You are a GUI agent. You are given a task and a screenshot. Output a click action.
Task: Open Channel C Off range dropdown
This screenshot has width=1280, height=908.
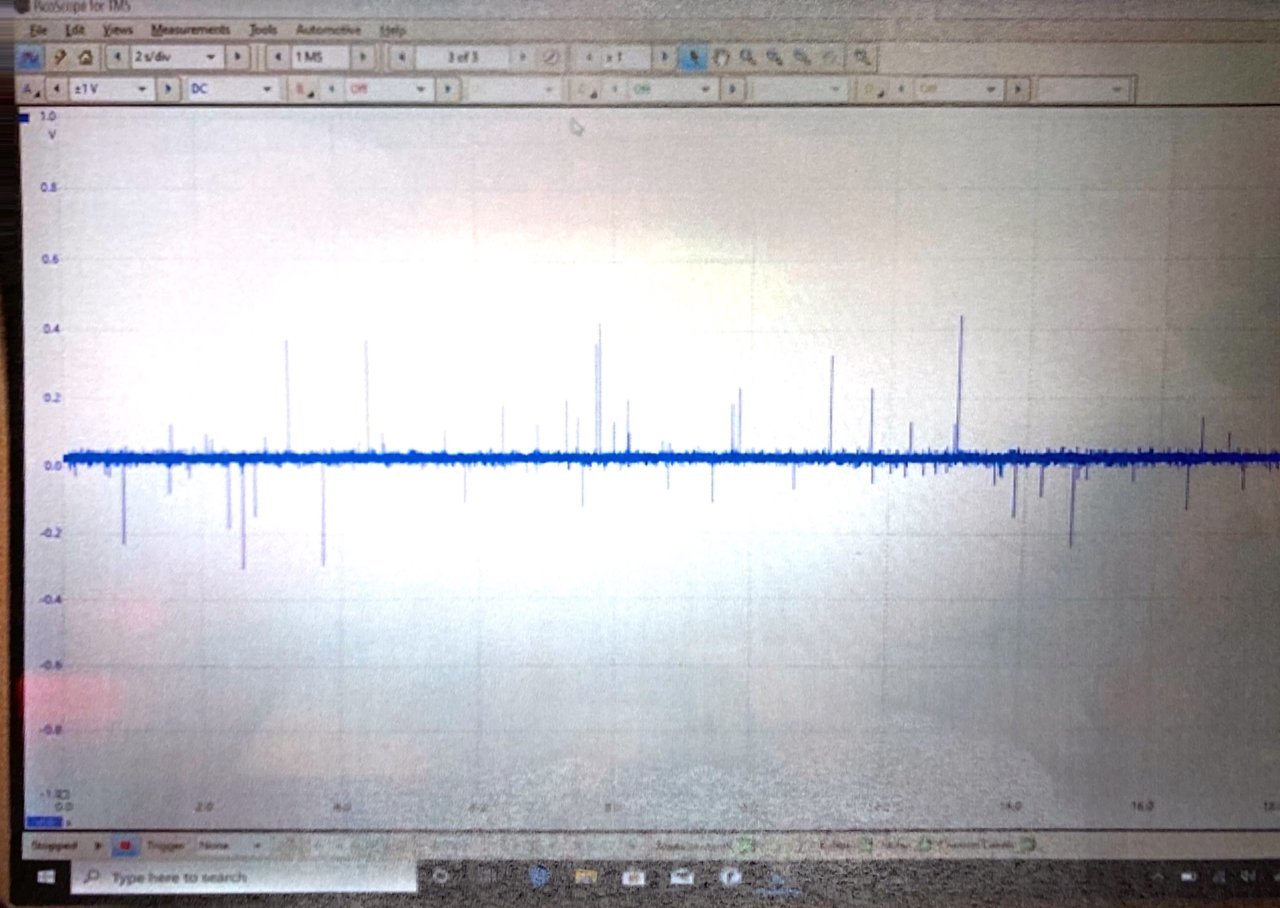pos(673,90)
